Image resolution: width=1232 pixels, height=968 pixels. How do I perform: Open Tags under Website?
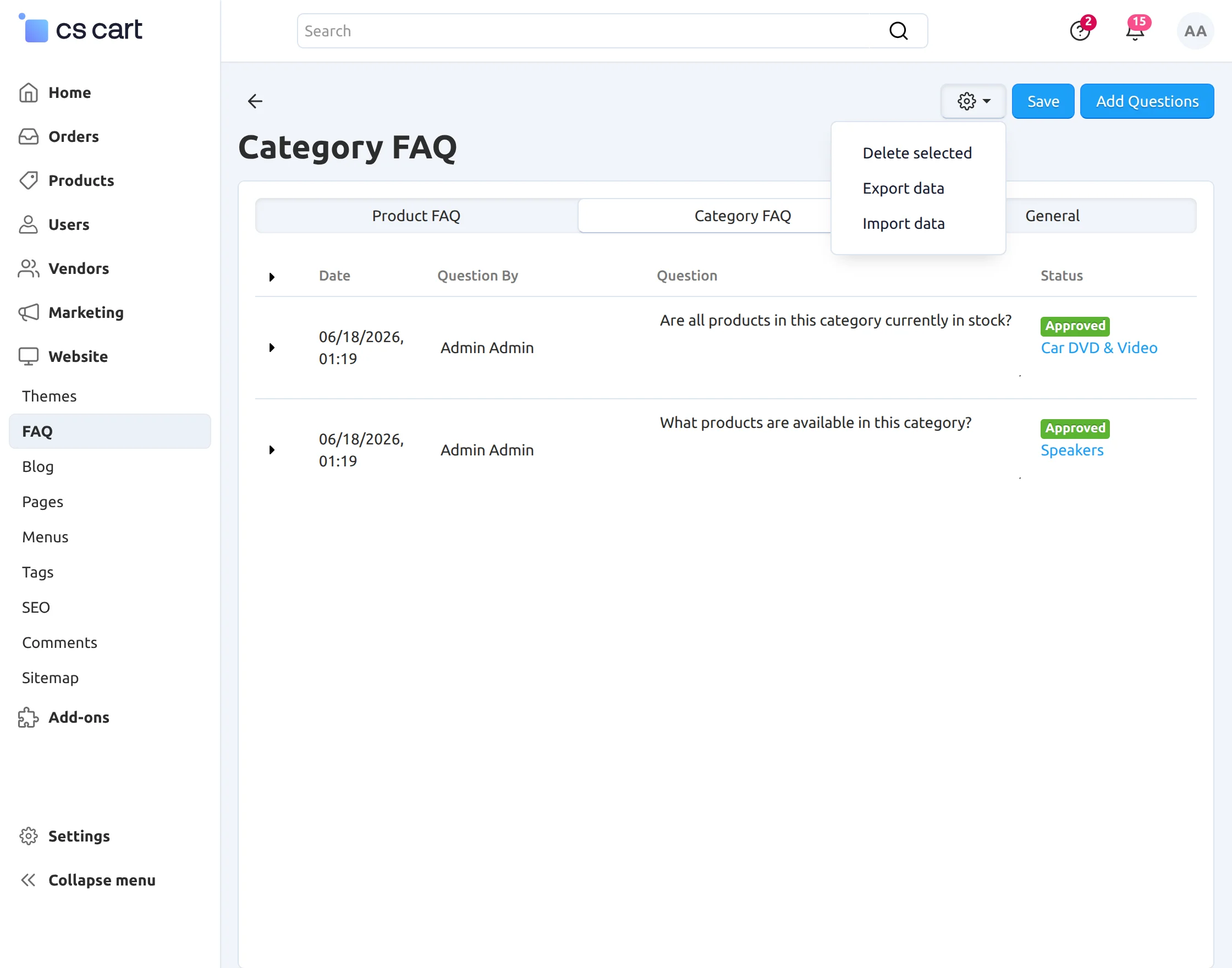point(37,572)
